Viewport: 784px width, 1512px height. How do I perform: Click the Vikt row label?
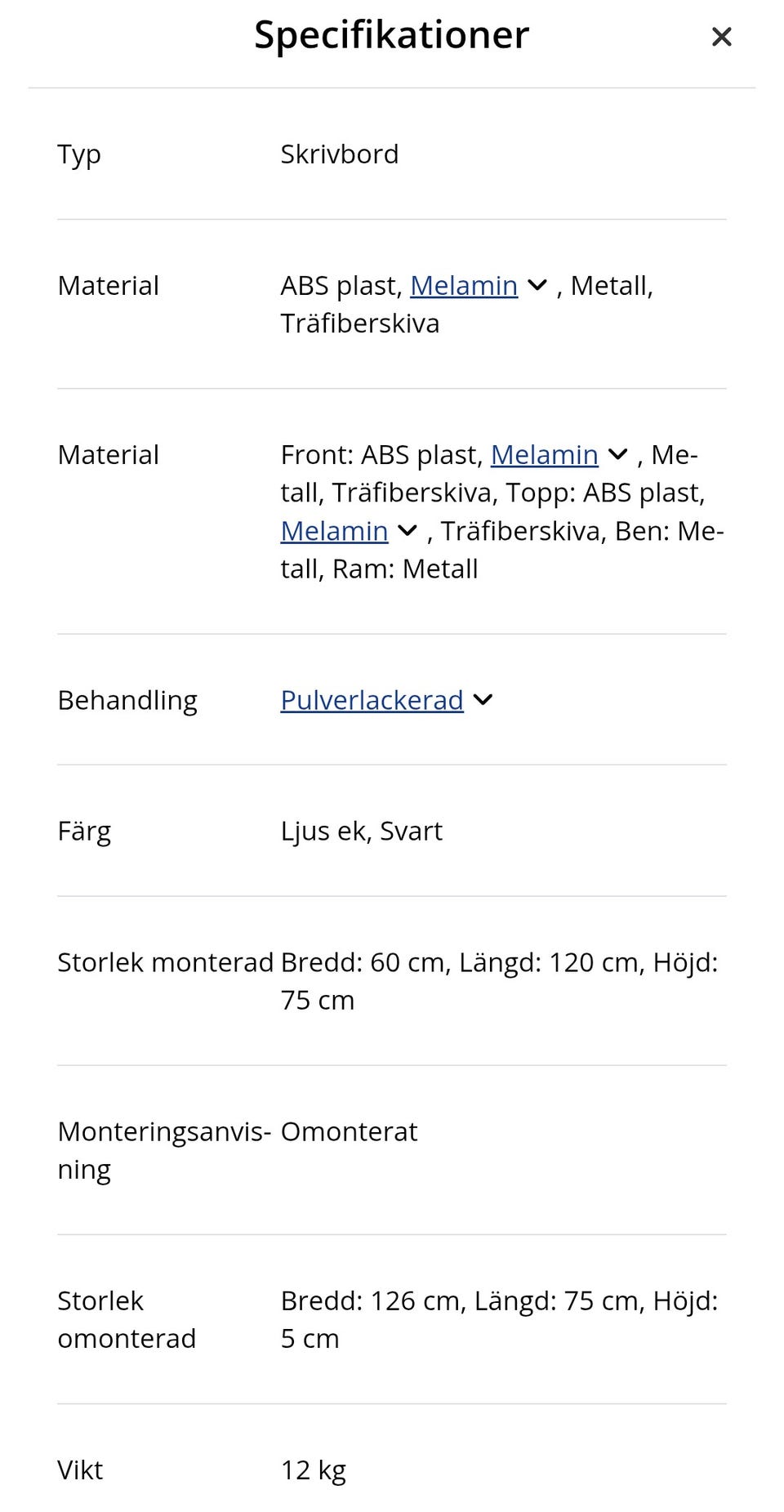[x=81, y=1470]
